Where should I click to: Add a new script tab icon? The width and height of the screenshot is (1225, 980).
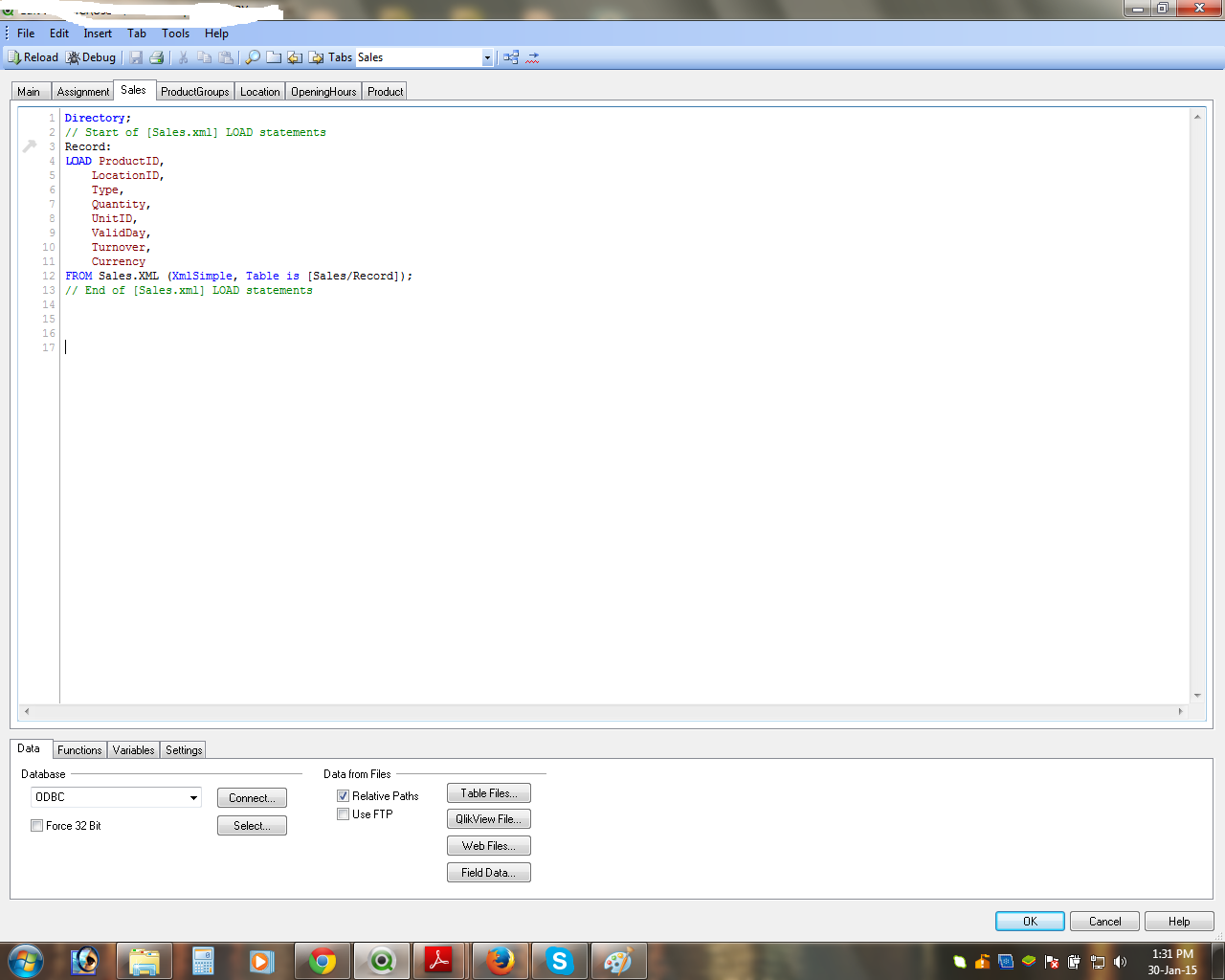point(274,57)
